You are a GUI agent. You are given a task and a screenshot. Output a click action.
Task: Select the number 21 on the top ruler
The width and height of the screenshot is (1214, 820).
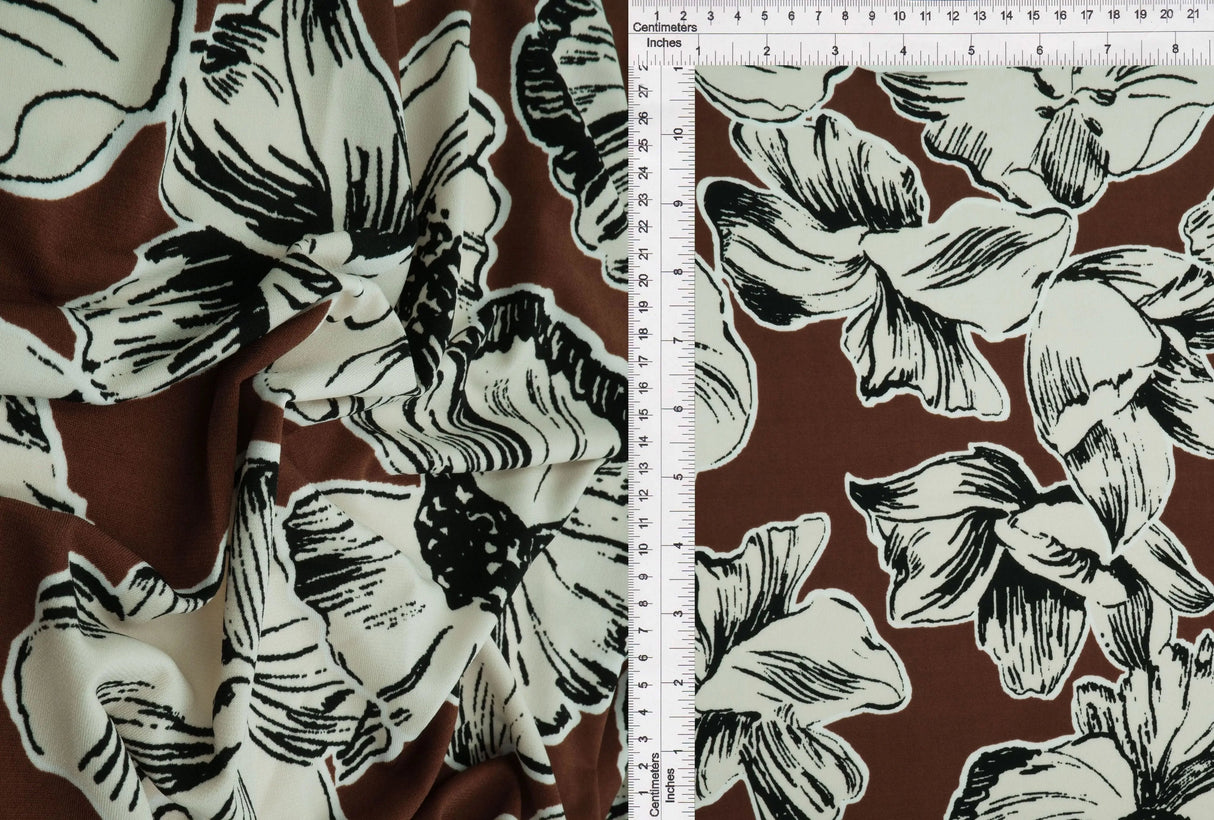tap(1191, 14)
